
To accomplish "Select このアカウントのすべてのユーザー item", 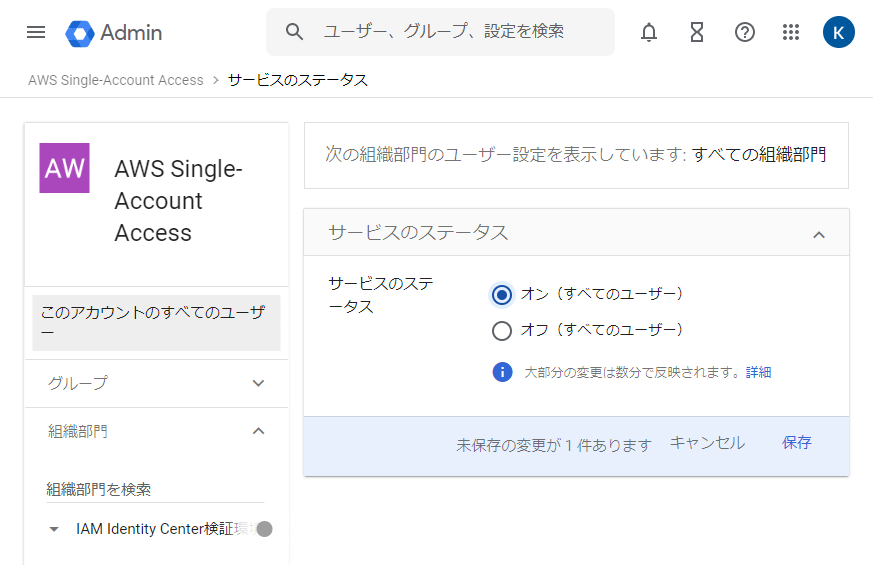I will click(156, 323).
